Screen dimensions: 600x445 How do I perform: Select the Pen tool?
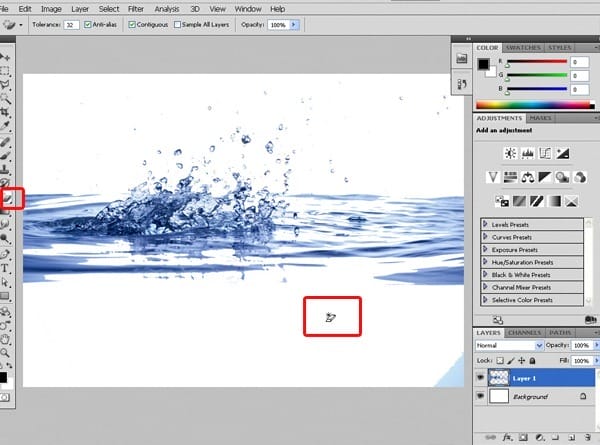(x=5, y=254)
